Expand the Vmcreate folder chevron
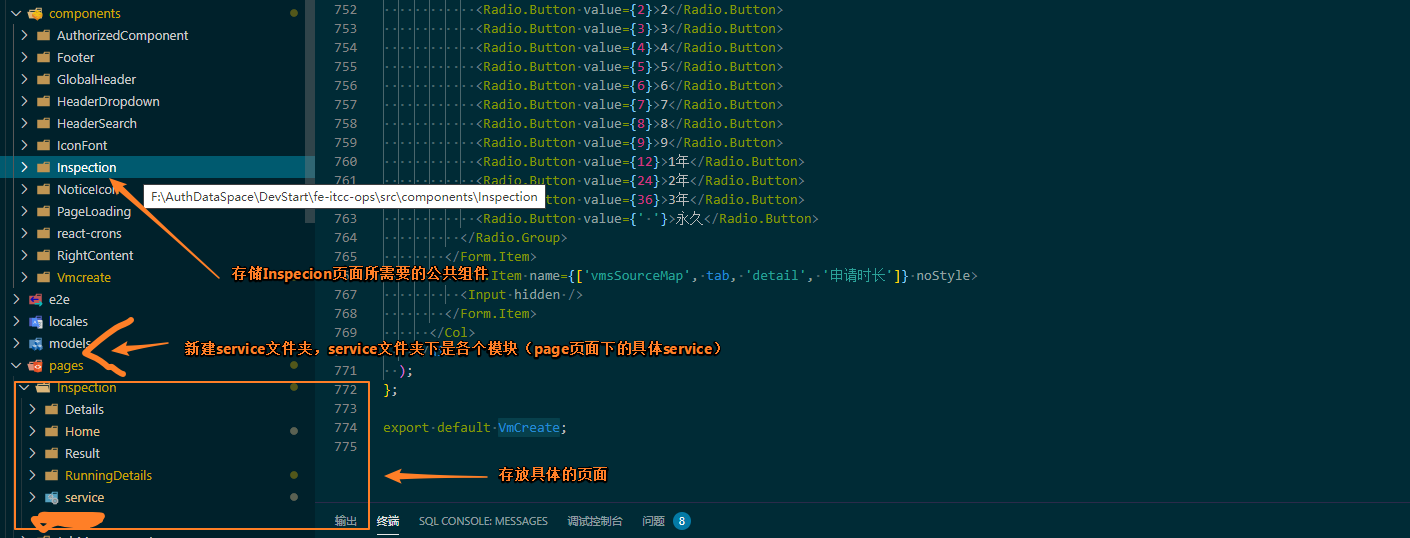Screen dimensions: 1410x538 point(24,277)
